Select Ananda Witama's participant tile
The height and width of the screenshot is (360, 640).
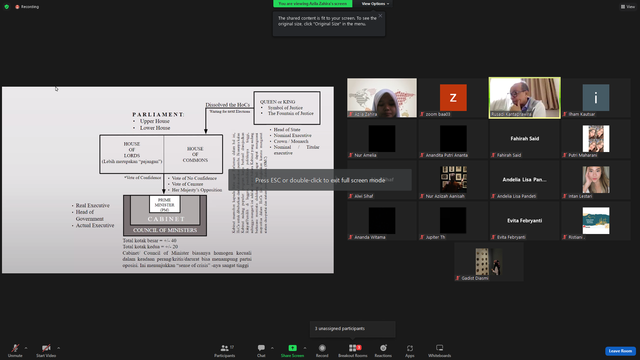[x=382, y=221]
